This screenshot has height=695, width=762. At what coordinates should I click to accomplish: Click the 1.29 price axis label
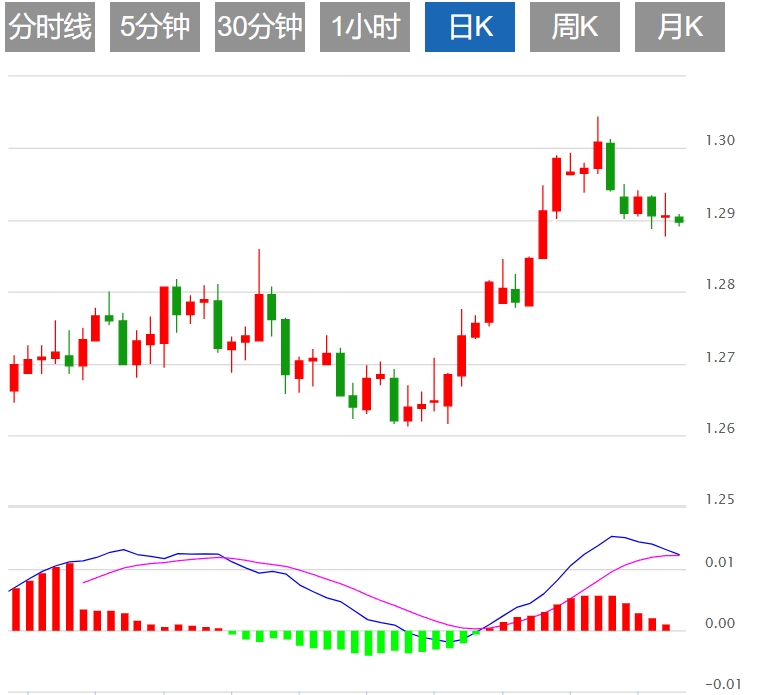720,213
